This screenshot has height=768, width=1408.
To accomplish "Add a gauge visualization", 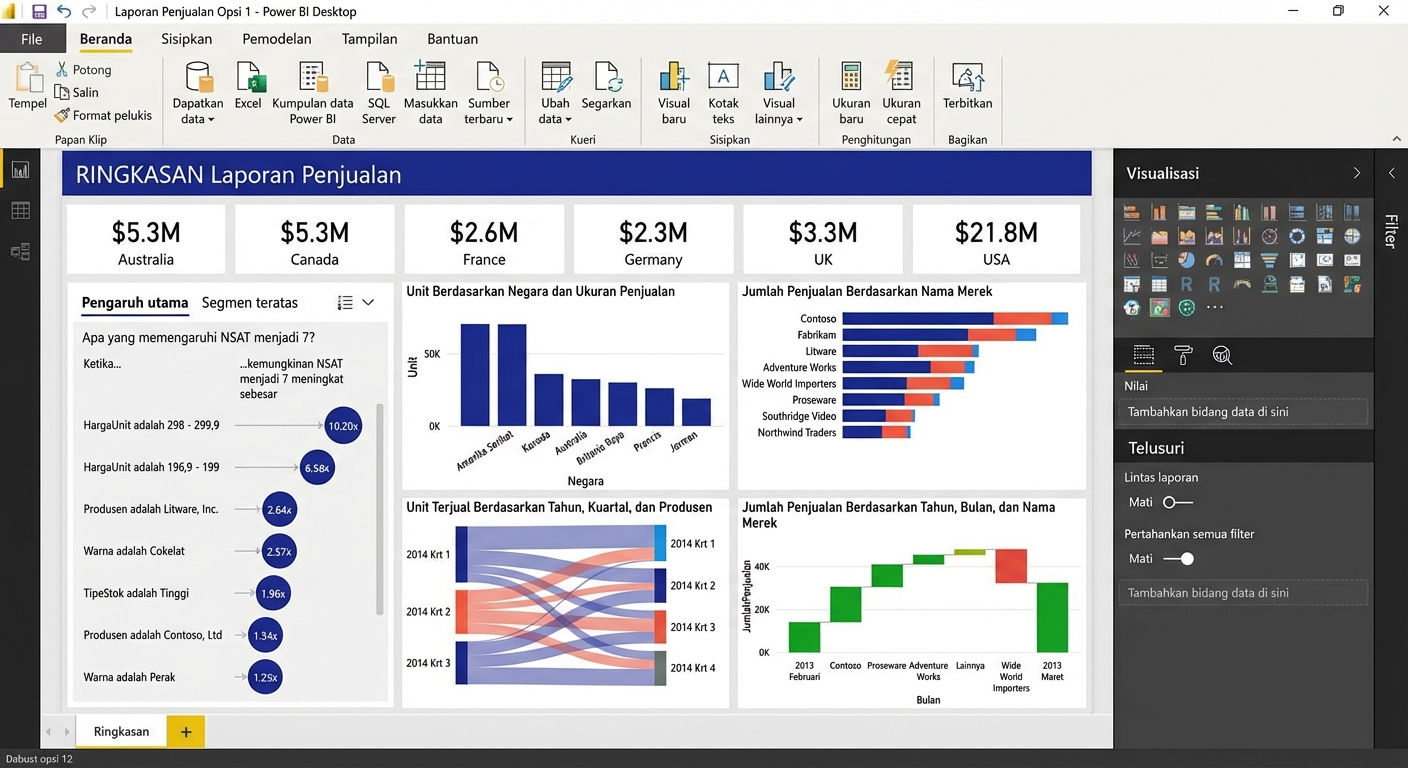I will coord(1213,260).
